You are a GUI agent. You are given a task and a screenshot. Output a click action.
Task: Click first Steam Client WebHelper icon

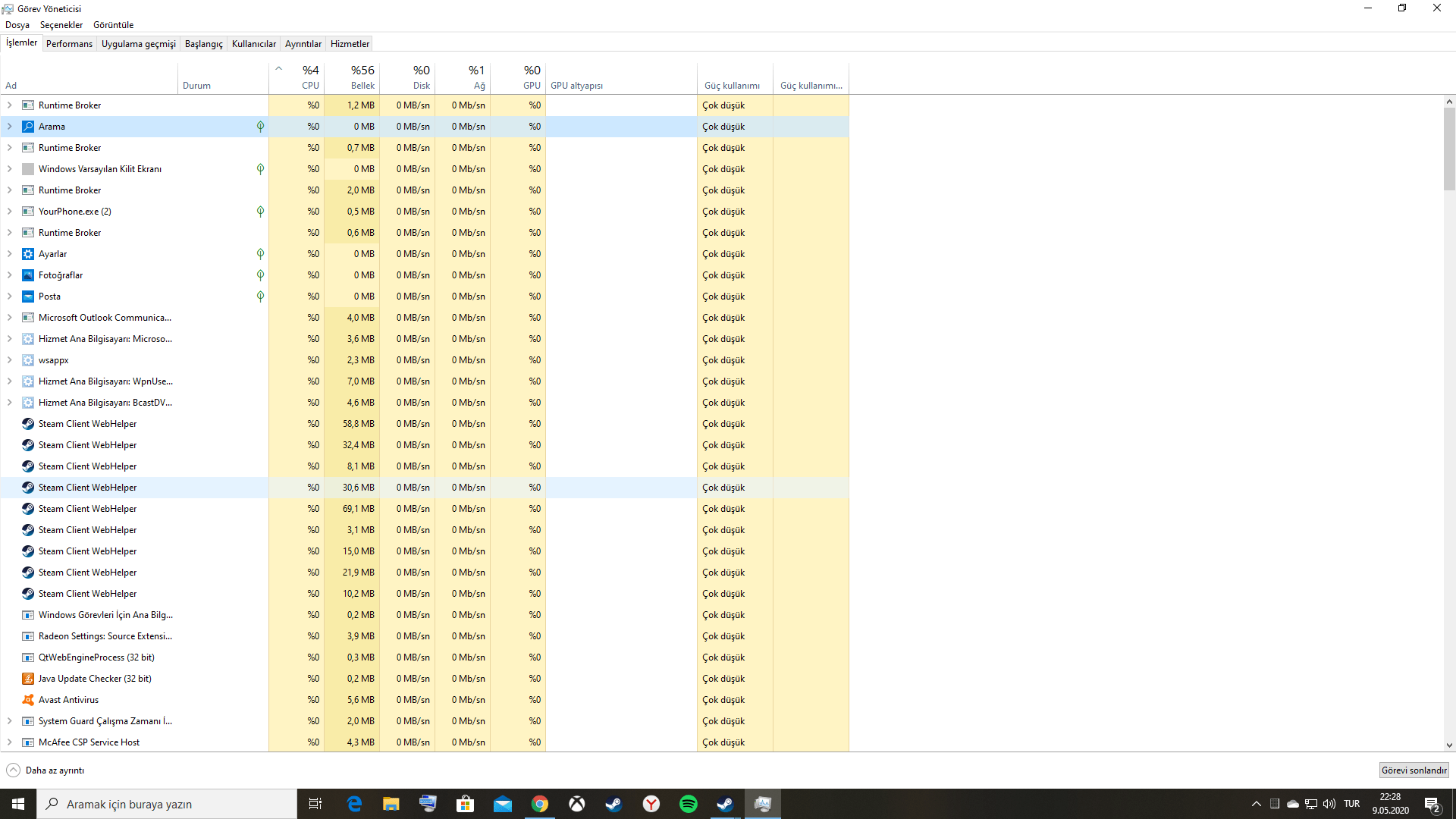pyautogui.click(x=28, y=424)
